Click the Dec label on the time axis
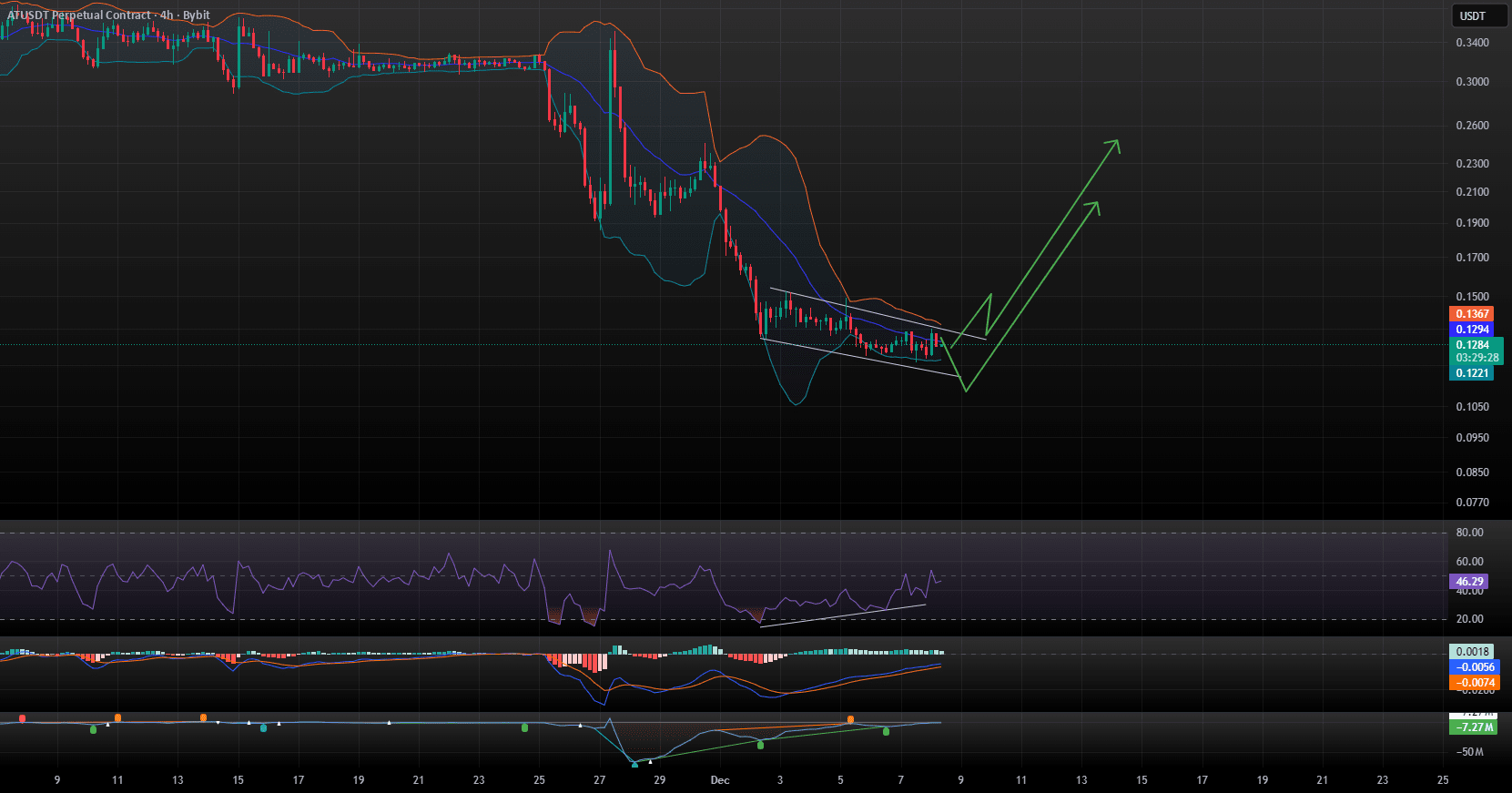The width and height of the screenshot is (1512, 793). [720, 780]
